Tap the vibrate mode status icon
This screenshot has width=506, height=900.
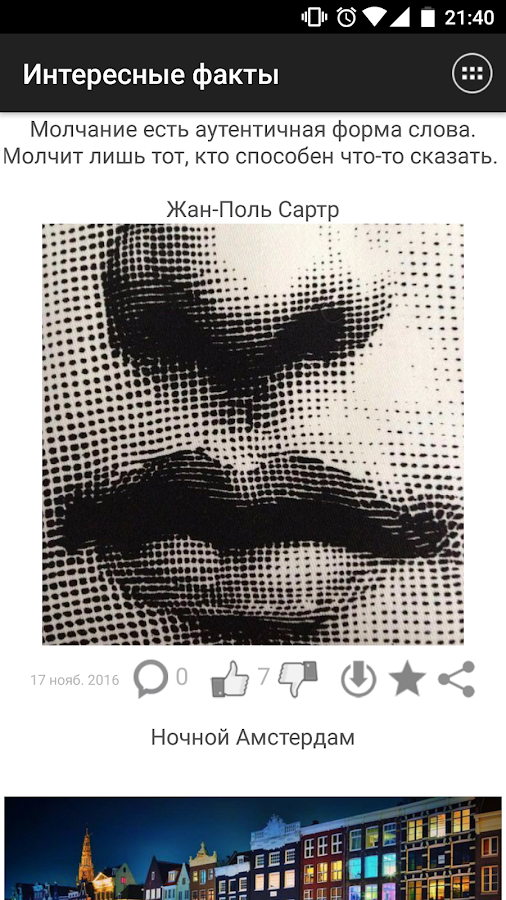tap(314, 17)
